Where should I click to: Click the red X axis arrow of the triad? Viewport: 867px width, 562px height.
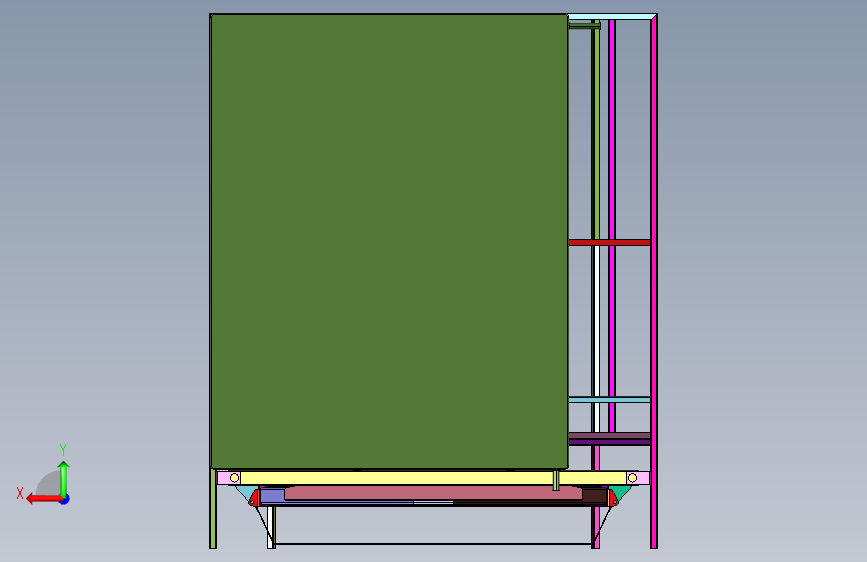pyautogui.click(x=44, y=499)
